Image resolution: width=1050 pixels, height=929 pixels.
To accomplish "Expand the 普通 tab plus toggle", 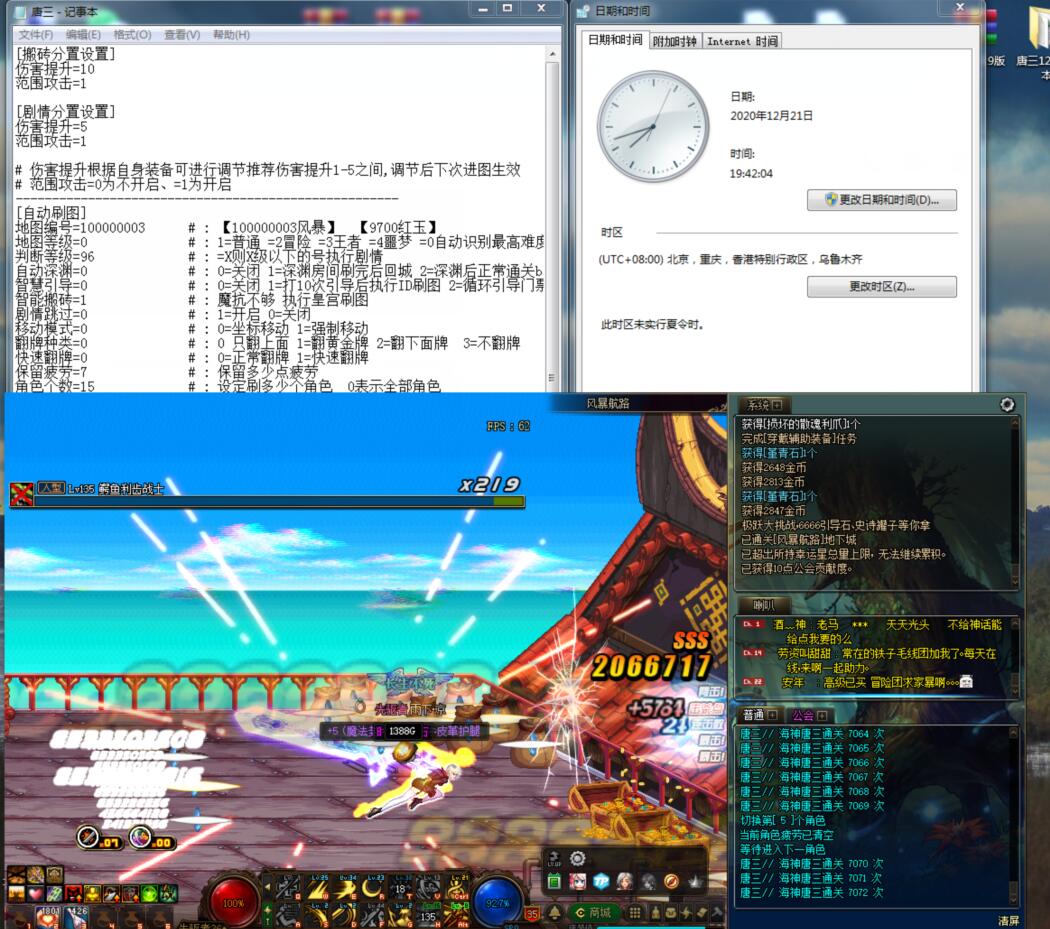I will (x=772, y=715).
